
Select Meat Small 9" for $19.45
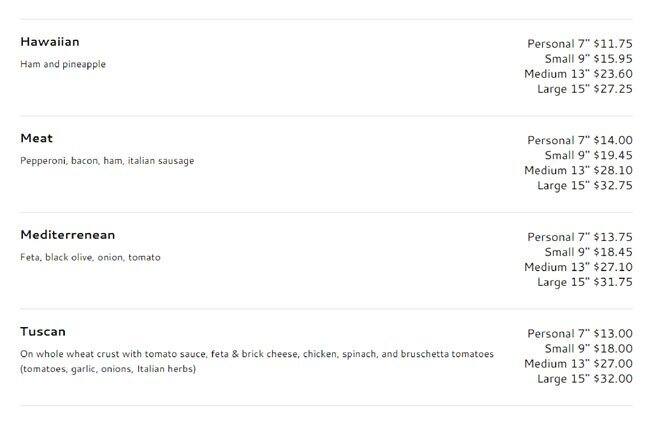pyautogui.click(x=588, y=156)
